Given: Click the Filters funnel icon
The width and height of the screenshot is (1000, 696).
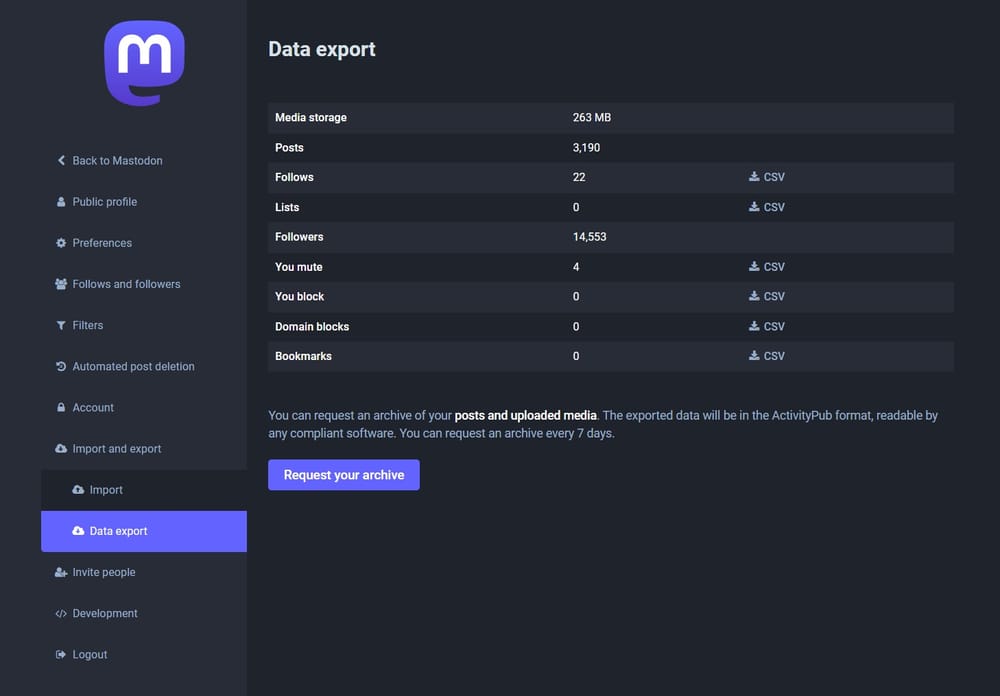Looking at the screenshot, I should (x=61, y=325).
